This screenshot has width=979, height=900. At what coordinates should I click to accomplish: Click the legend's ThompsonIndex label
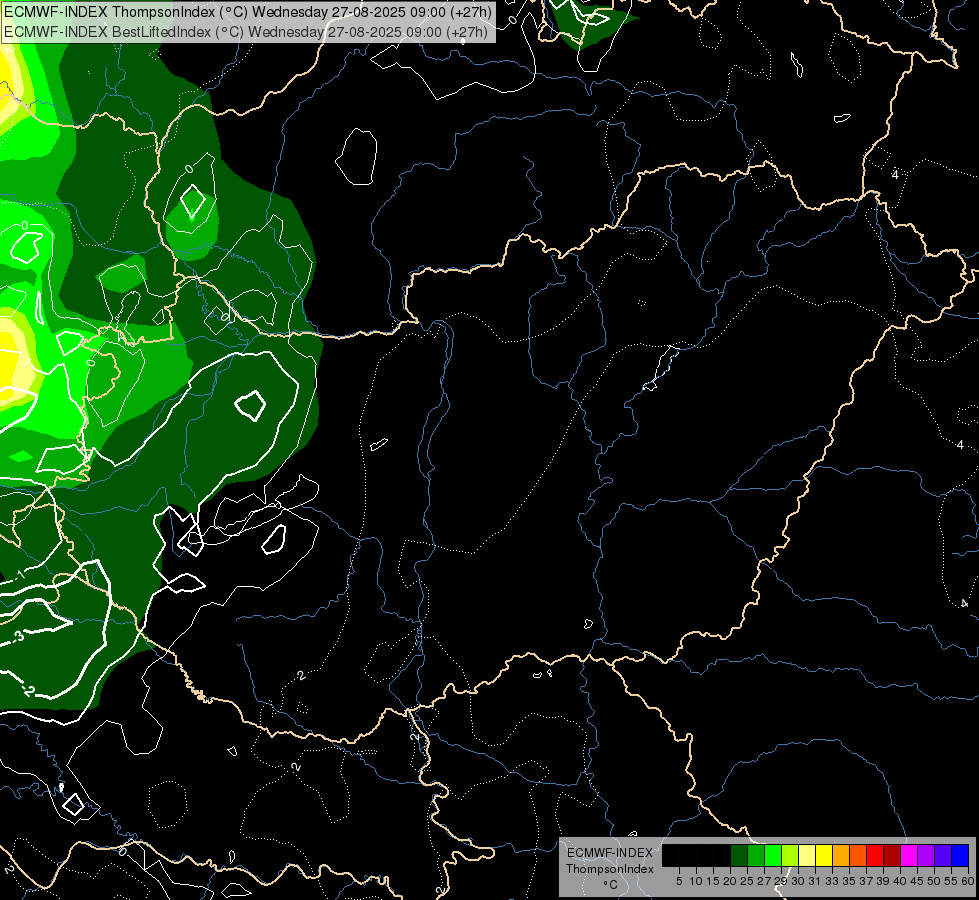pyautogui.click(x=610, y=869)
